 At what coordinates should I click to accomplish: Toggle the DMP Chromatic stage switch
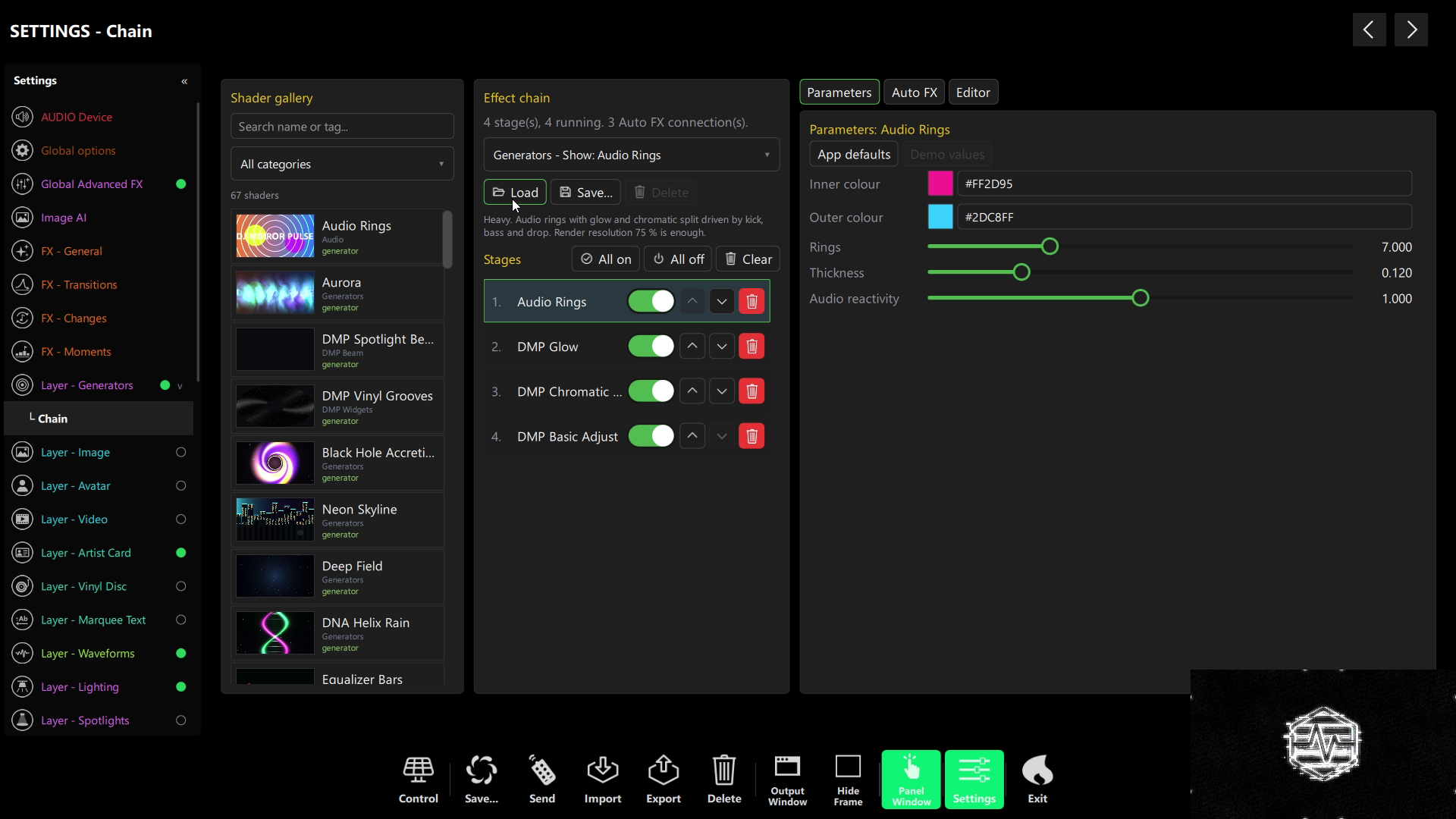point(651,391)
